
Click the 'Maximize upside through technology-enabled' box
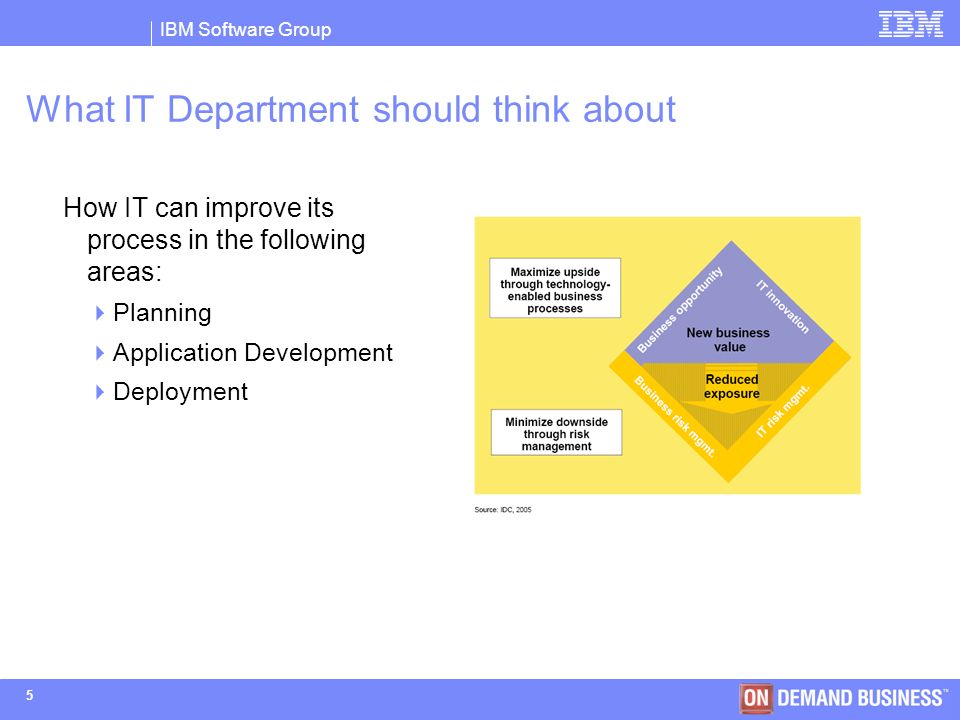coord(555,288)
